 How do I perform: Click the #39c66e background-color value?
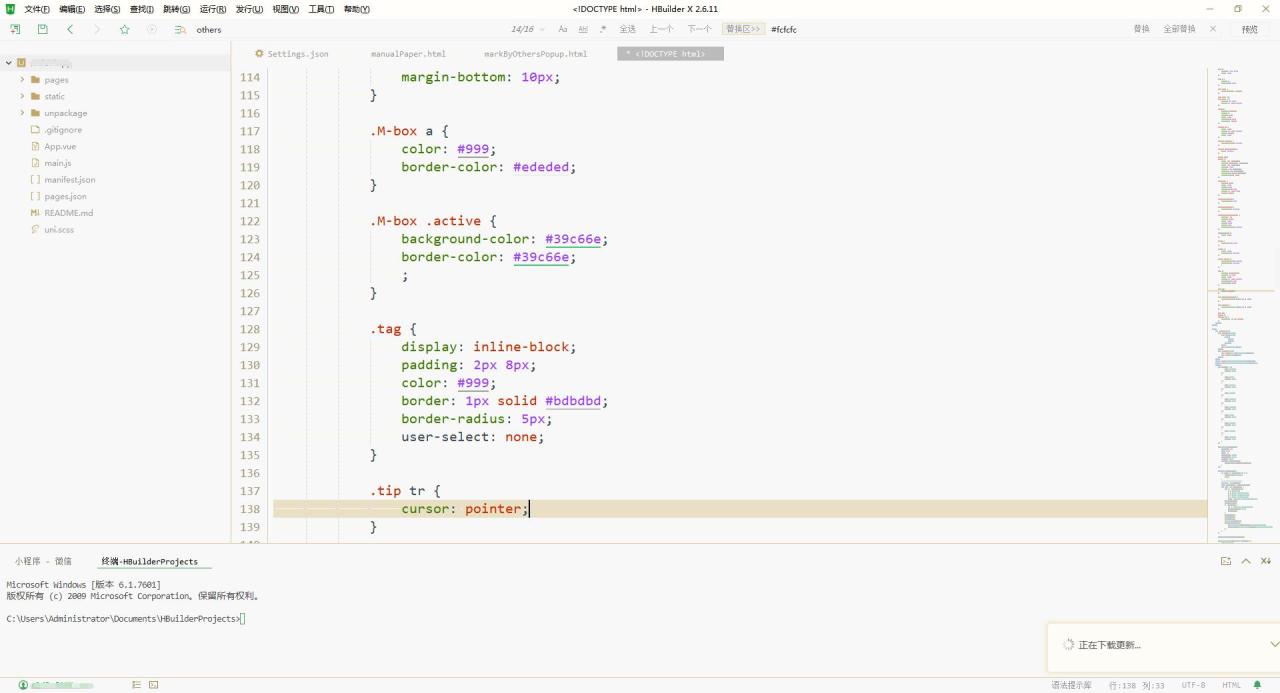(x=573, y=239)
